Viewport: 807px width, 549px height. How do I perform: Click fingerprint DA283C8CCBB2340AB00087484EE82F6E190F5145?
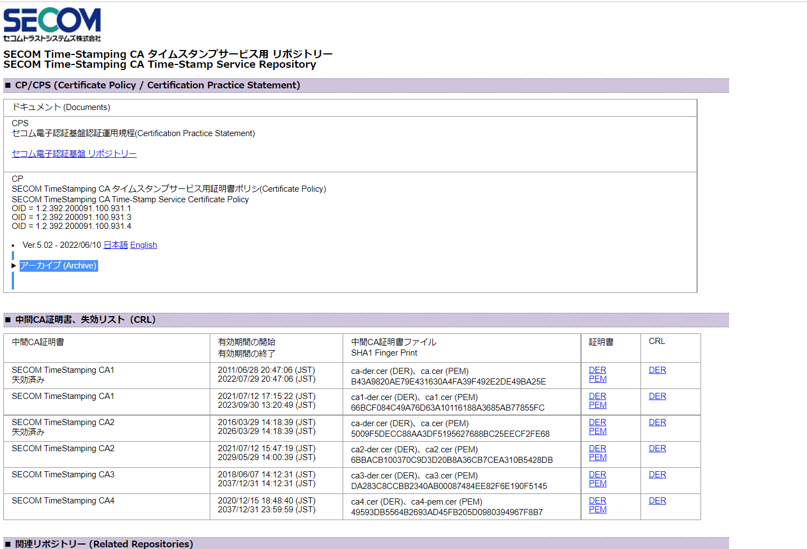pyautogui.click(x=449, y=486)
